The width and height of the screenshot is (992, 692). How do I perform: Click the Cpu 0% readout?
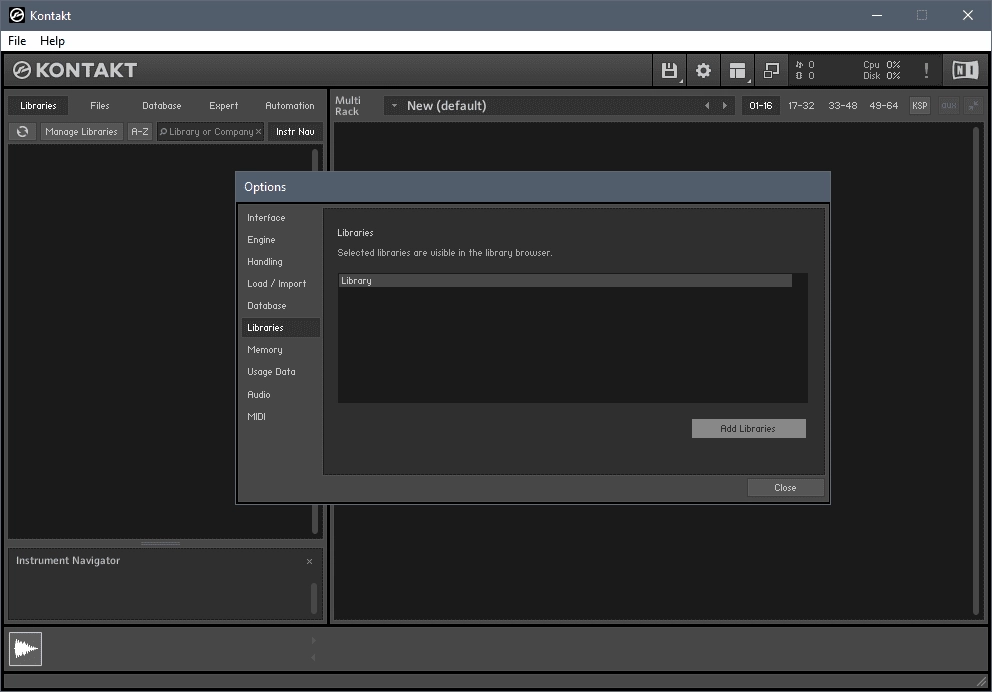point(881,65)
